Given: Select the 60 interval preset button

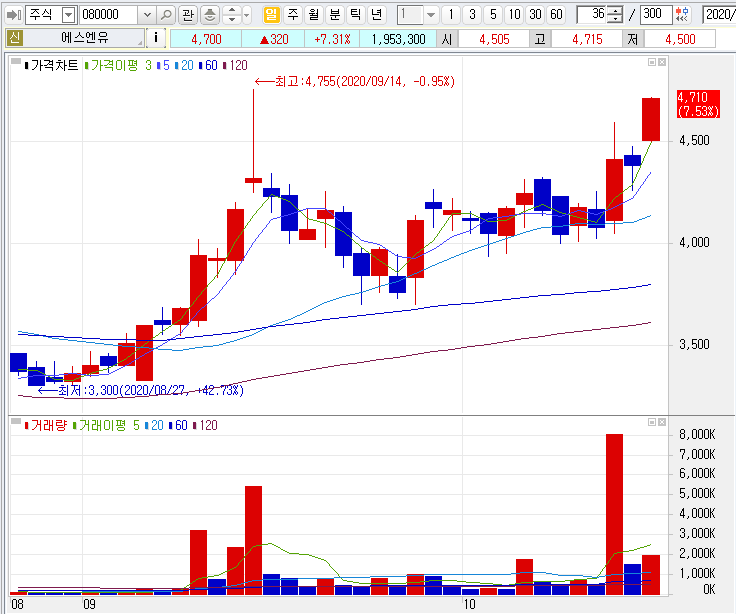Looking at the screenshot, I should 556,15.
